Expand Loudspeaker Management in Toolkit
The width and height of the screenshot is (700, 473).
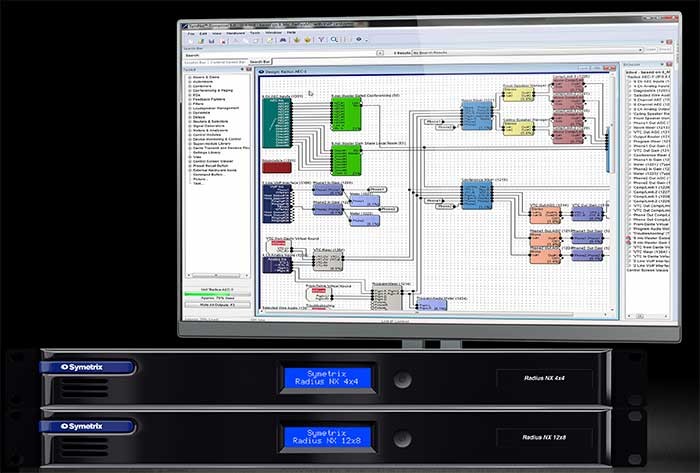189,108
